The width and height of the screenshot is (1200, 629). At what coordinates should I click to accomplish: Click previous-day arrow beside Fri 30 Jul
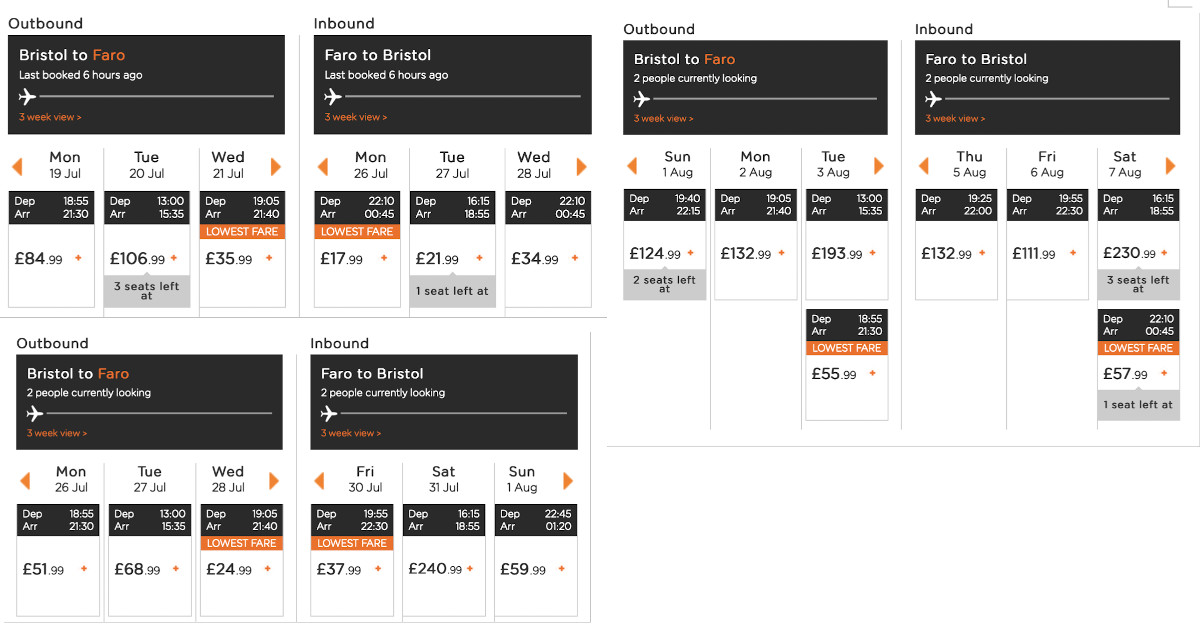(x=319, y=481)
